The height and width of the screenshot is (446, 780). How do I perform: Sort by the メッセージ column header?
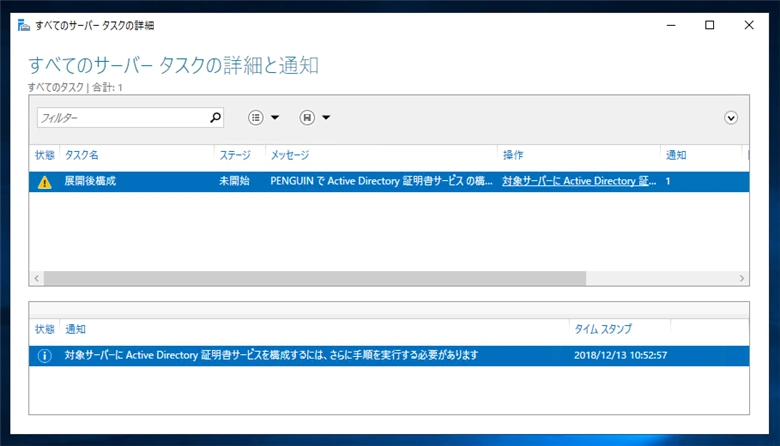pyautogui.click(x=290, y=155)
